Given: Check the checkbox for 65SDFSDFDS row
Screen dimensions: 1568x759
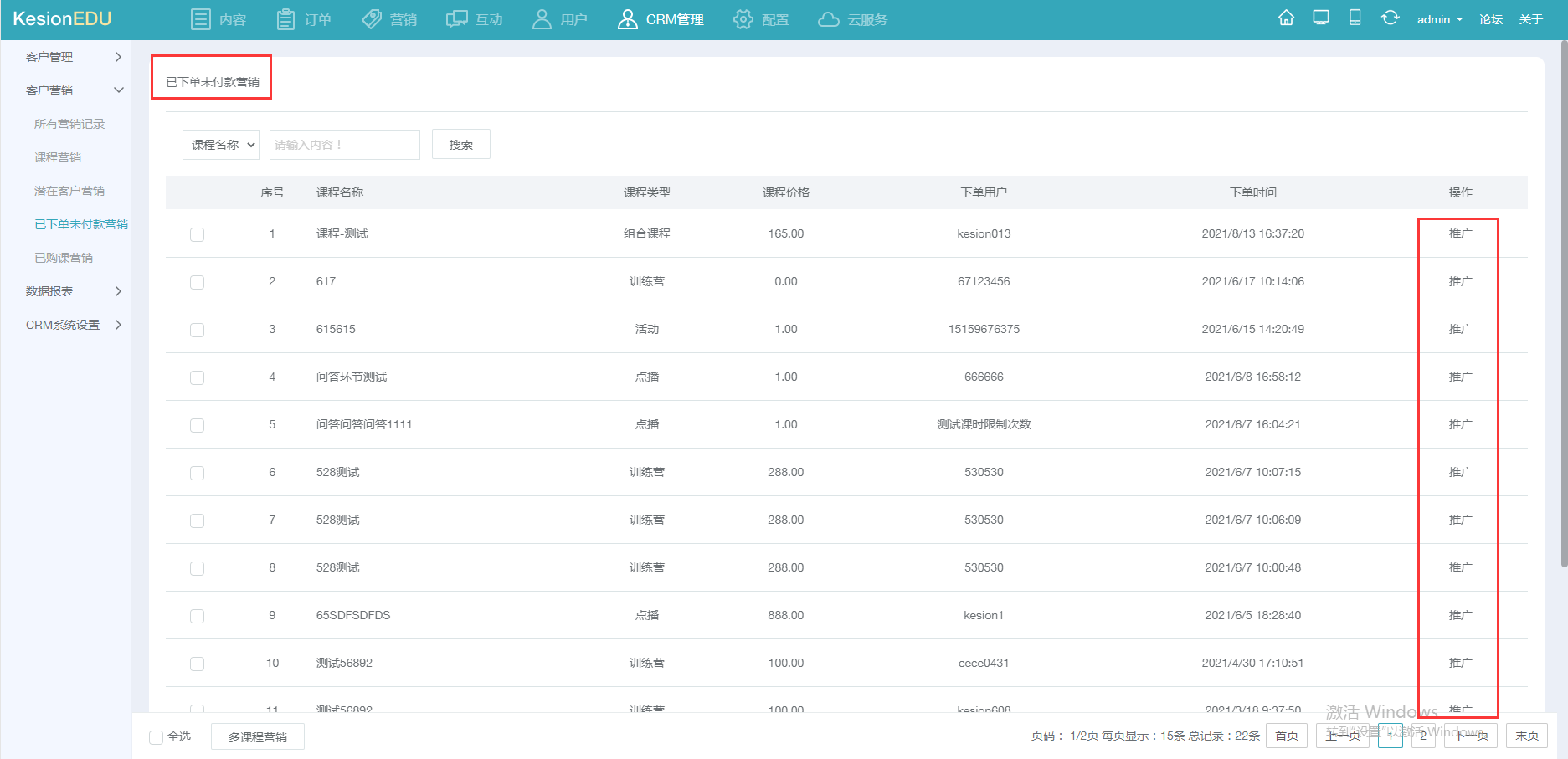Looking at the screenshot, I should pyautogui.click(x=197, y=616).
